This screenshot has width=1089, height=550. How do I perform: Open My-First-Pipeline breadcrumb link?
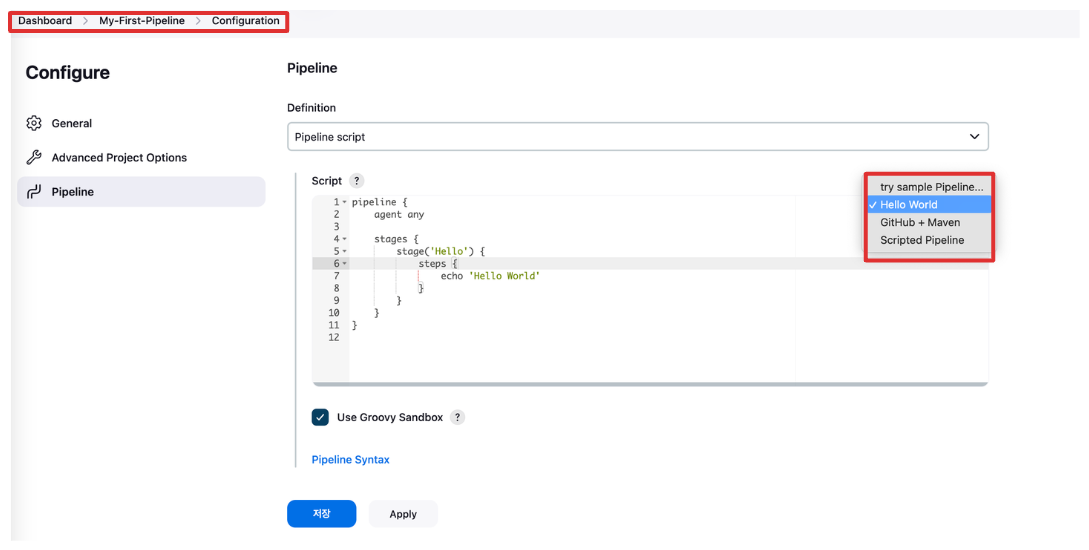point(142,21)
